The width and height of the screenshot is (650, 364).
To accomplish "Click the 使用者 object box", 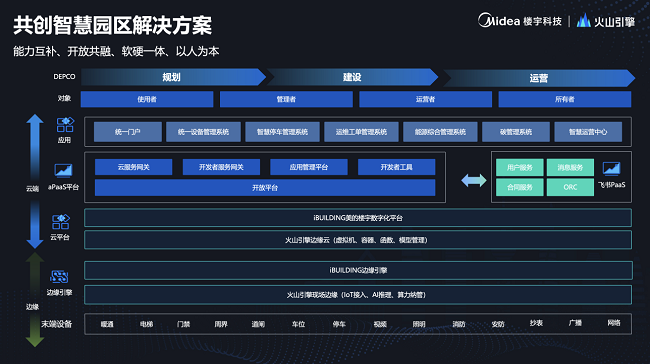I will pyautogui.click(x=147, y=99).
